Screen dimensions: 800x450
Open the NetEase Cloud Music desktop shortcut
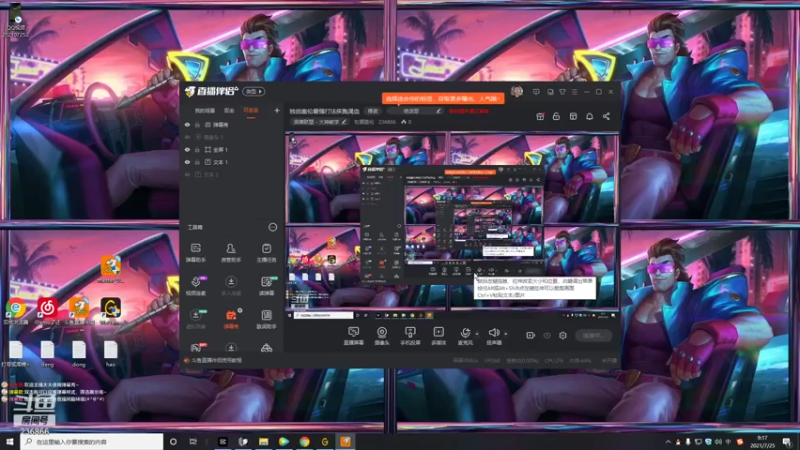coord(47,311)
